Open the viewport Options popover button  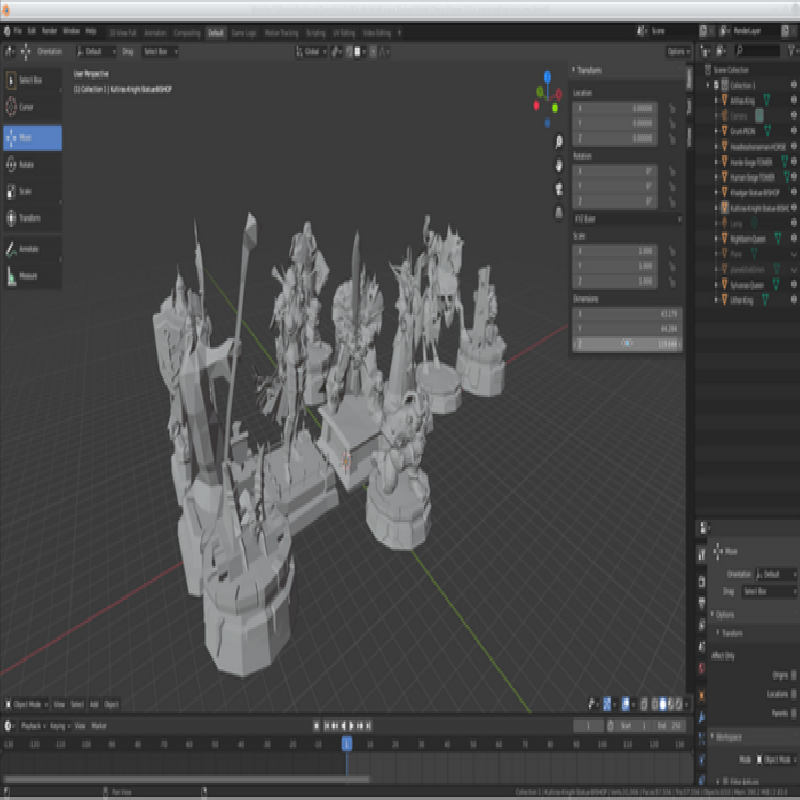click(x=677, y=51)
